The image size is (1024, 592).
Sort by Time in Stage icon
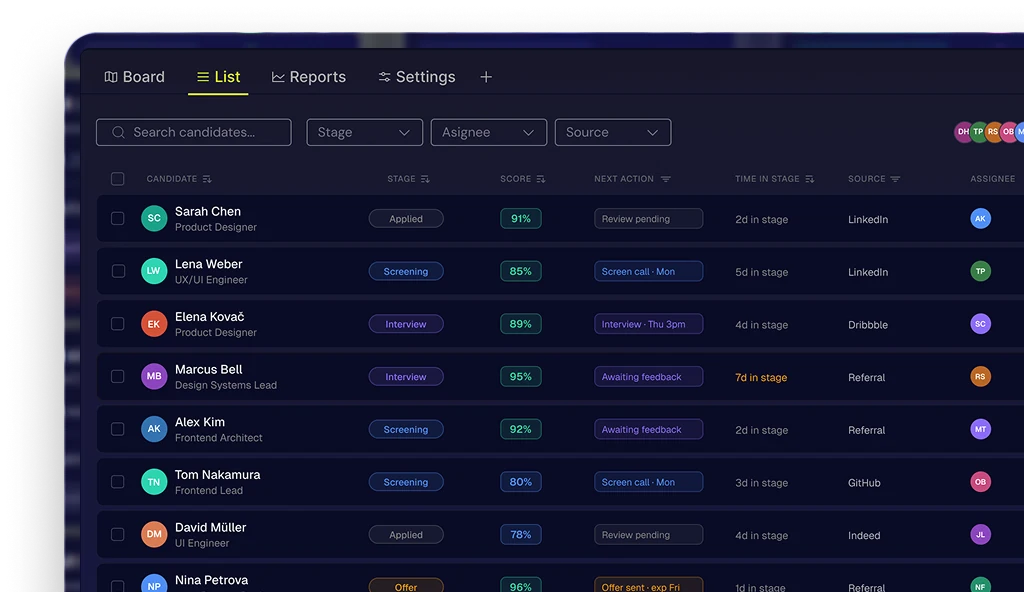click(x=810, y=179)
